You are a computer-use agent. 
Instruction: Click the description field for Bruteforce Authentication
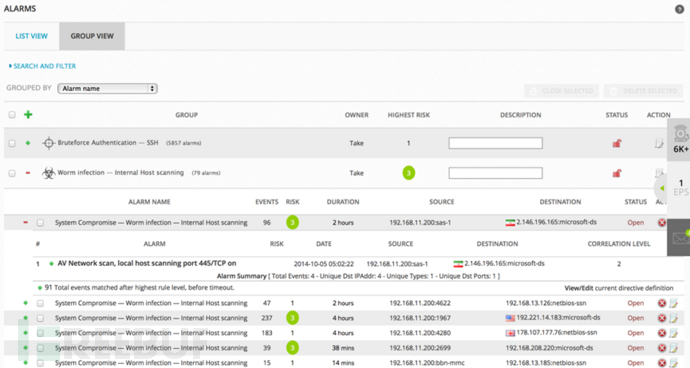pos(495,143)
